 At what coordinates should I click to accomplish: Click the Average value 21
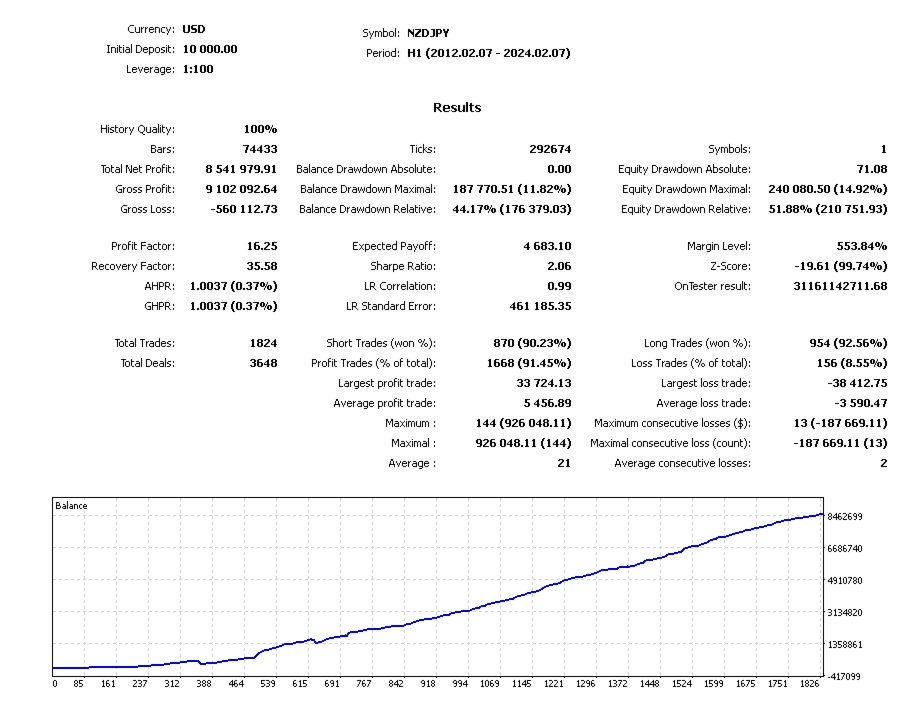point(564,462)
